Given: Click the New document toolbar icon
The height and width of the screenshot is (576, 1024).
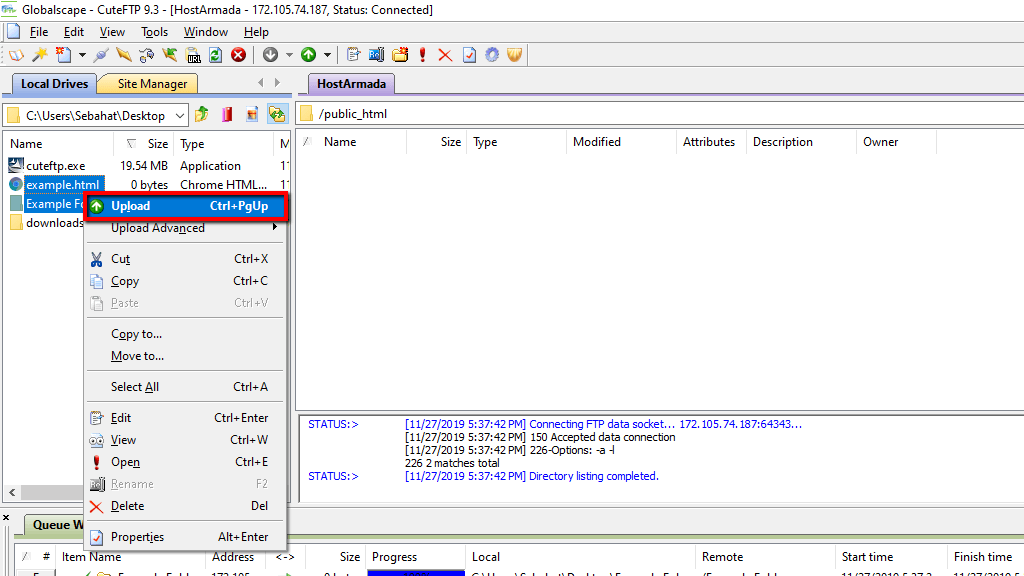Looking at the screenshot, I should click(x=63, y=55).
